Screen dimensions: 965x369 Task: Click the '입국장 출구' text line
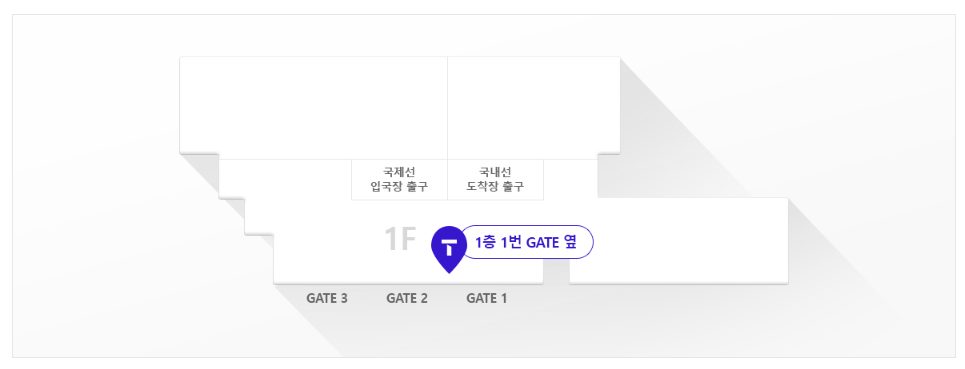click(x=399, y=187)
